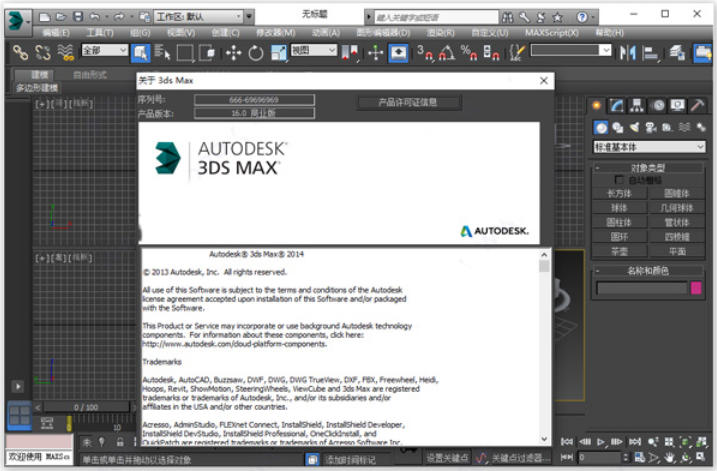Select the Move tool in main toolbar
Viewport: 717px width, 471px height.
tap(234, 53)
